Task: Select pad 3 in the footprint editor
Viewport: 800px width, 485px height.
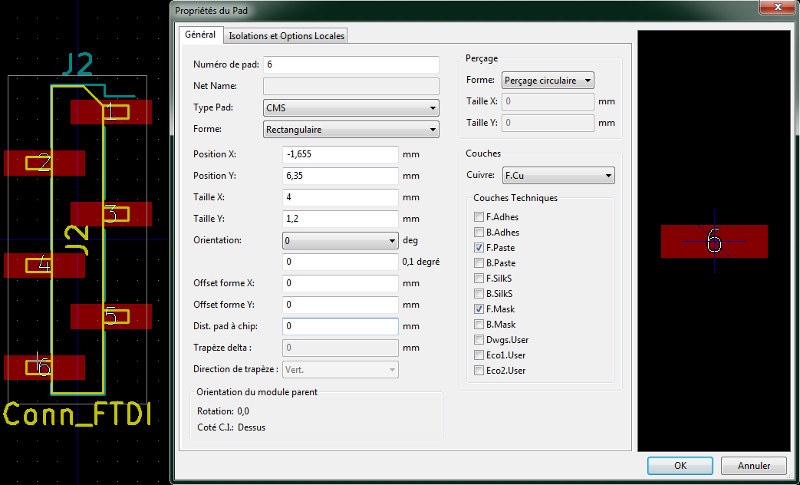Action: [111, 214]
